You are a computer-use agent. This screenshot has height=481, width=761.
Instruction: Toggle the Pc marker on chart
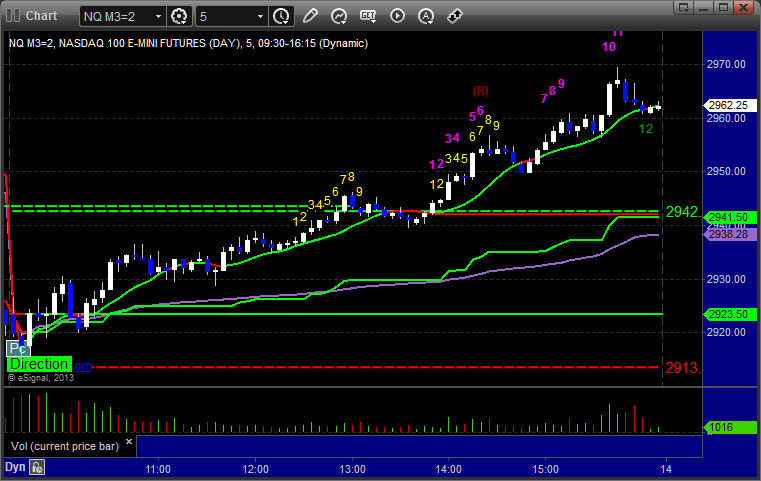pos(16,349)
